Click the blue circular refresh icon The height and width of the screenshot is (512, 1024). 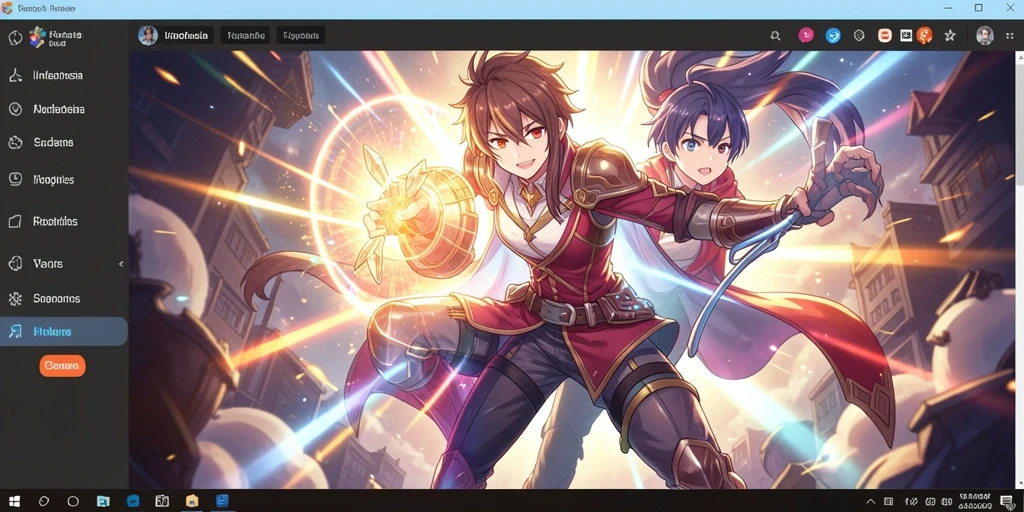[833, 36]
